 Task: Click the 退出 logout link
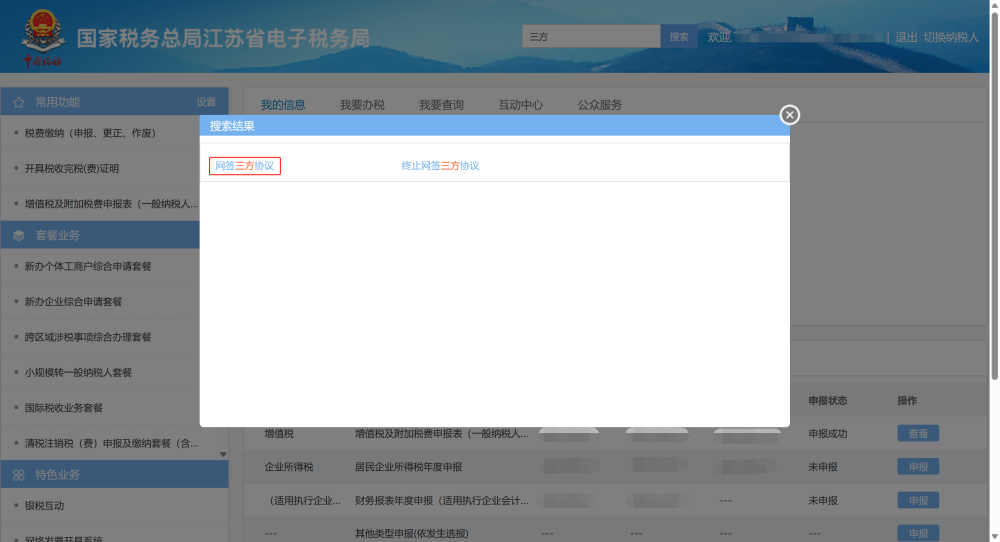[x=906, y=38]
